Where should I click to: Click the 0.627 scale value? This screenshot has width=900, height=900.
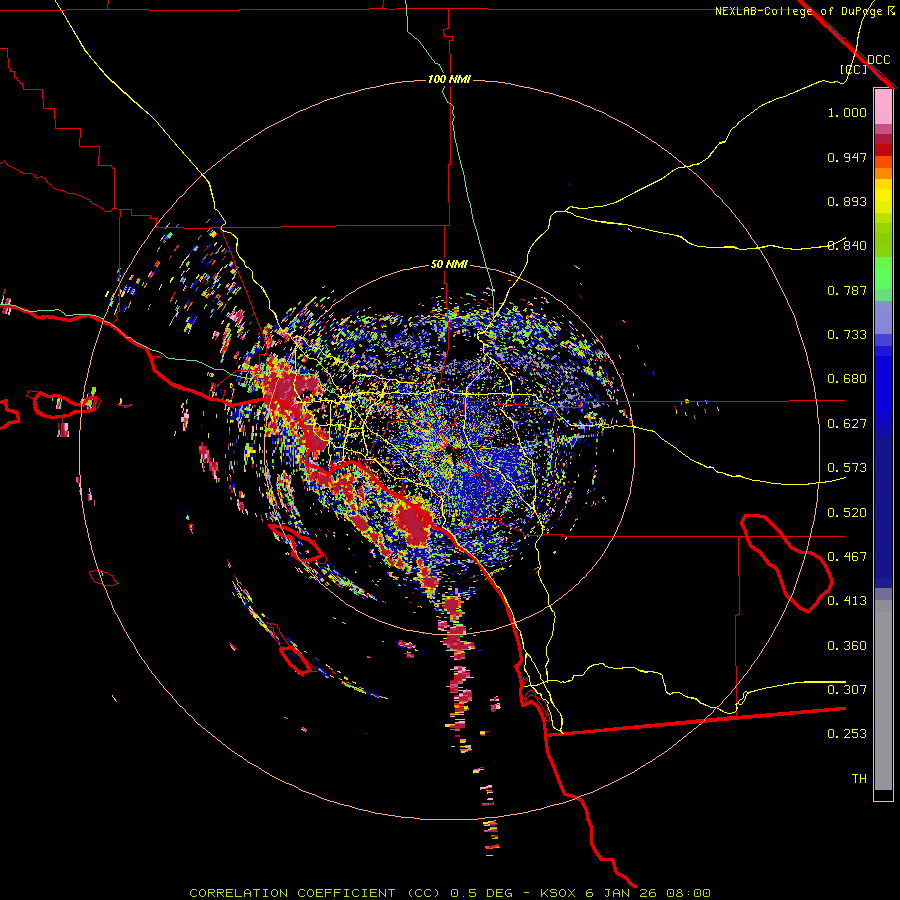tap(847, 424)
